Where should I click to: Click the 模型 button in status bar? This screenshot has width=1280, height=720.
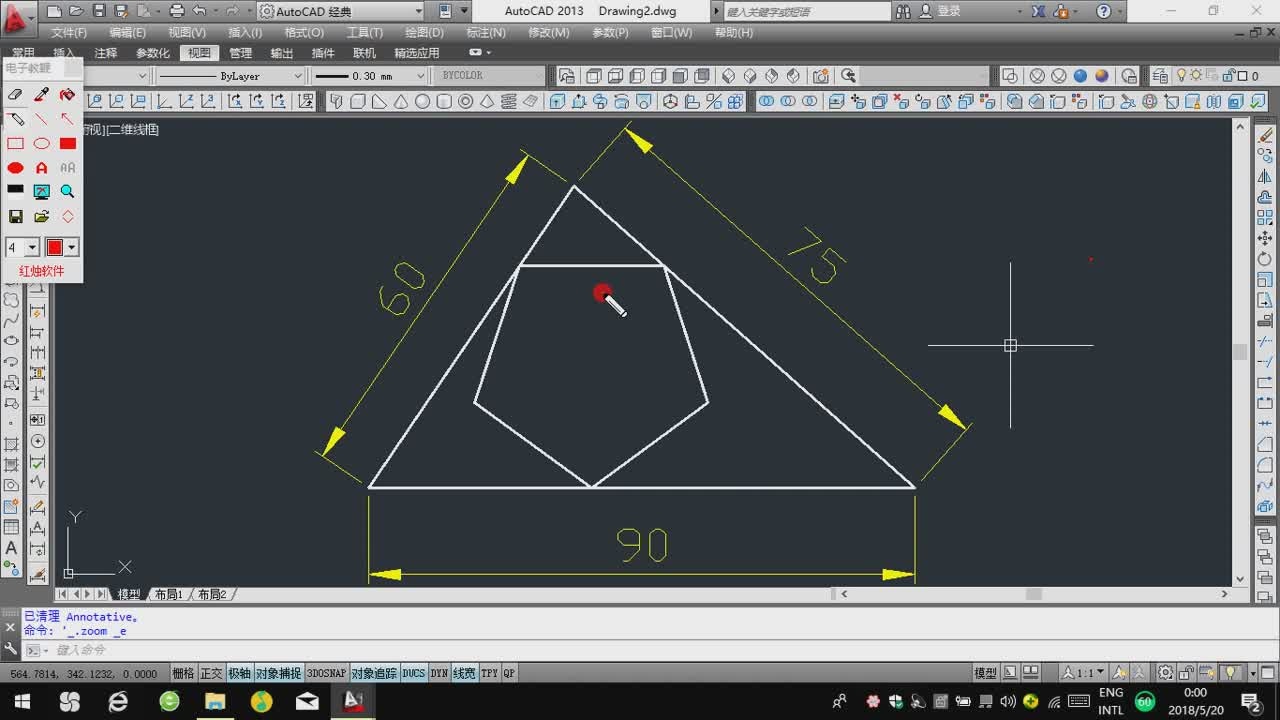[x=985, y=674]
